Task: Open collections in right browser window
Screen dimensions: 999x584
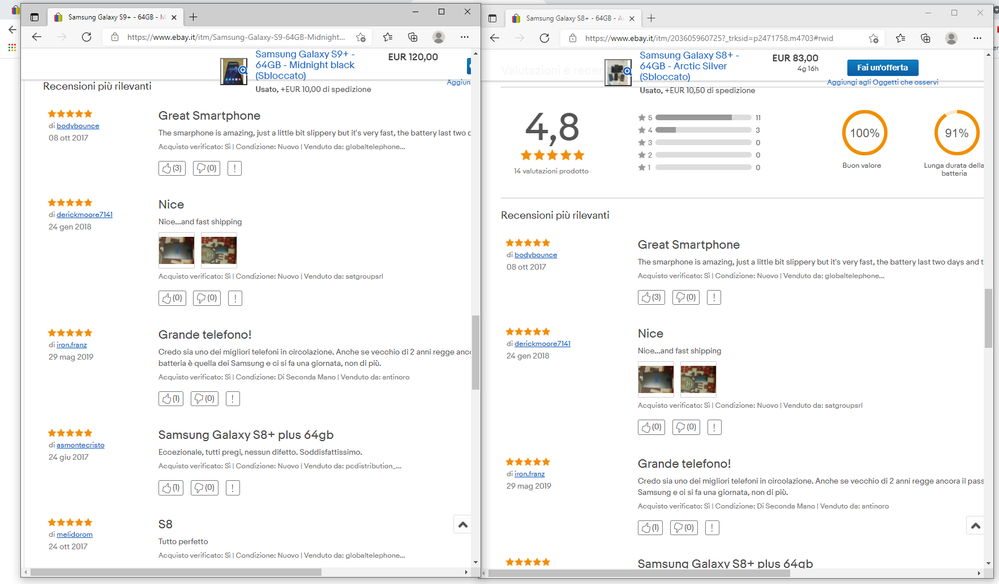Action: point(926,38)
